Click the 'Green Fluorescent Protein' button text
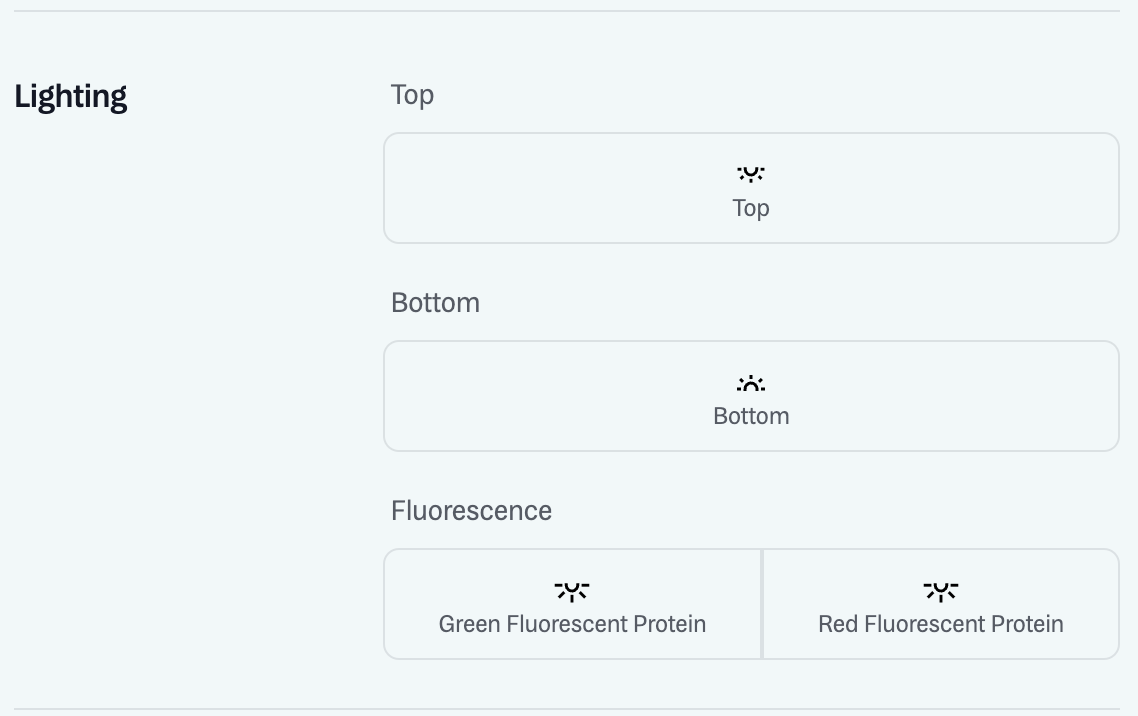The width and height of the screenshot is (1138, 716). click(x=572, y=624)
